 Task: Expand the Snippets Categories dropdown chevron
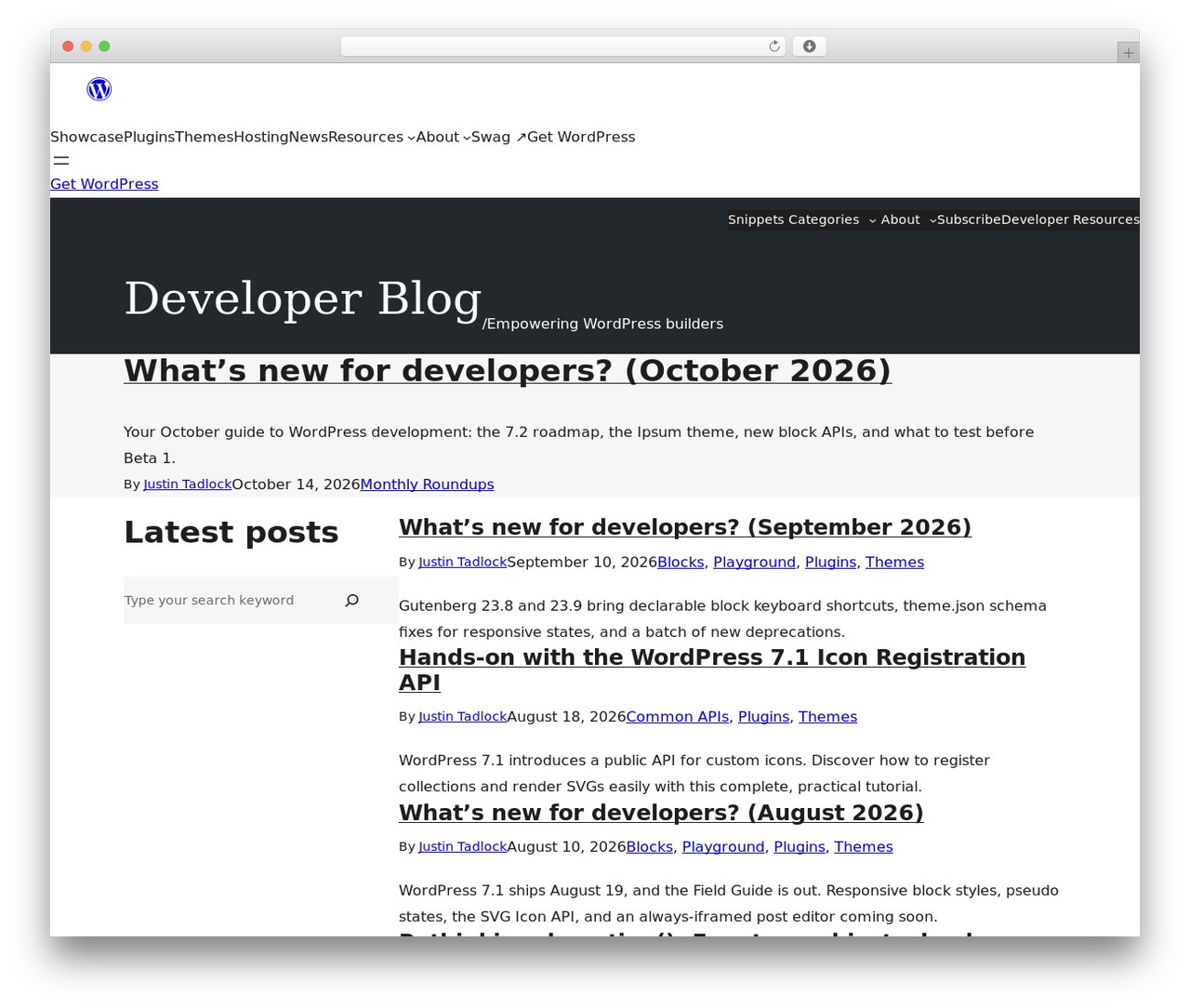pyautogui.click(x=872, y=220)
